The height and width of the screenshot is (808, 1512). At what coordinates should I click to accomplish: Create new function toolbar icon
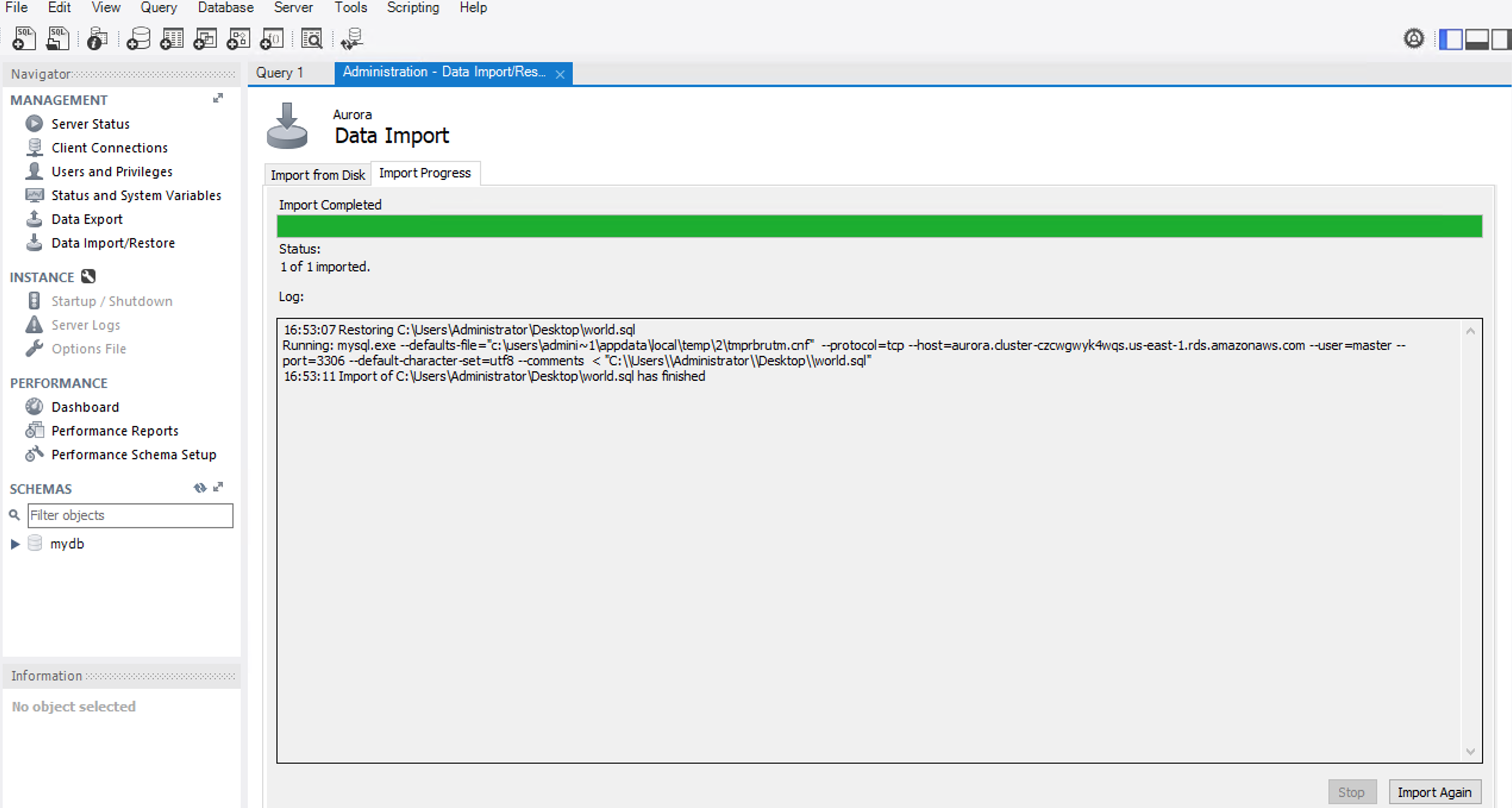click(272, 39)
